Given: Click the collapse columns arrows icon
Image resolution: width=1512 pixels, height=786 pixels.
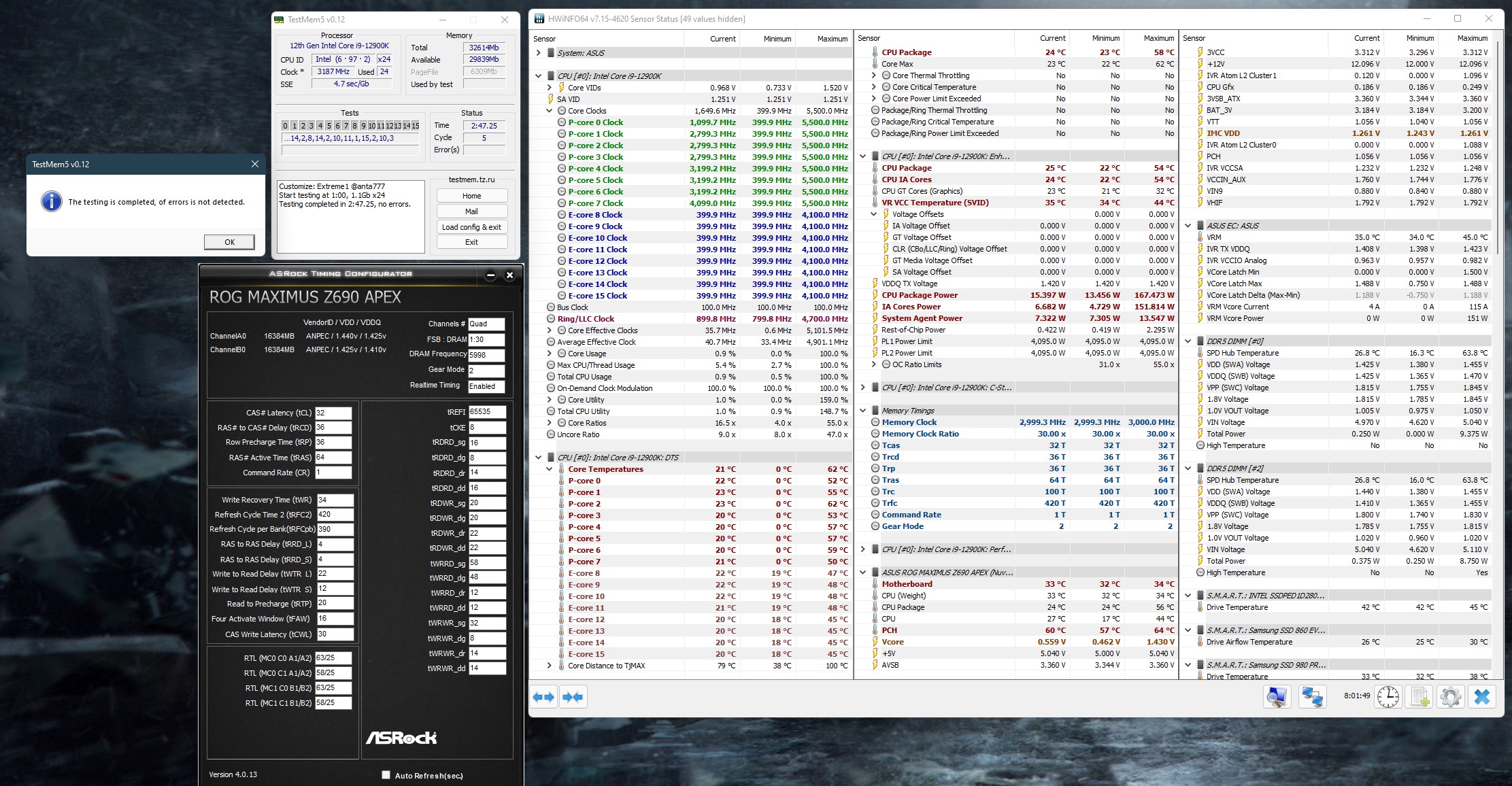Looking at the screenshot, I should (573, 697).
